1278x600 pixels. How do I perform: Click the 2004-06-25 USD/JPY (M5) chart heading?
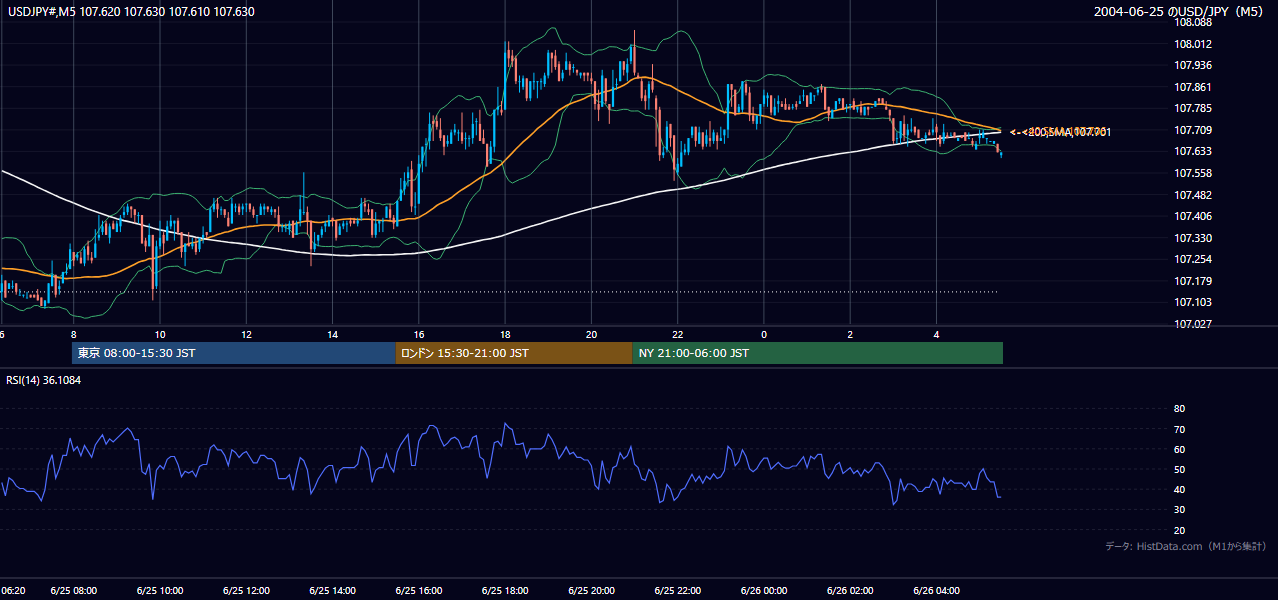[1180, 12]
